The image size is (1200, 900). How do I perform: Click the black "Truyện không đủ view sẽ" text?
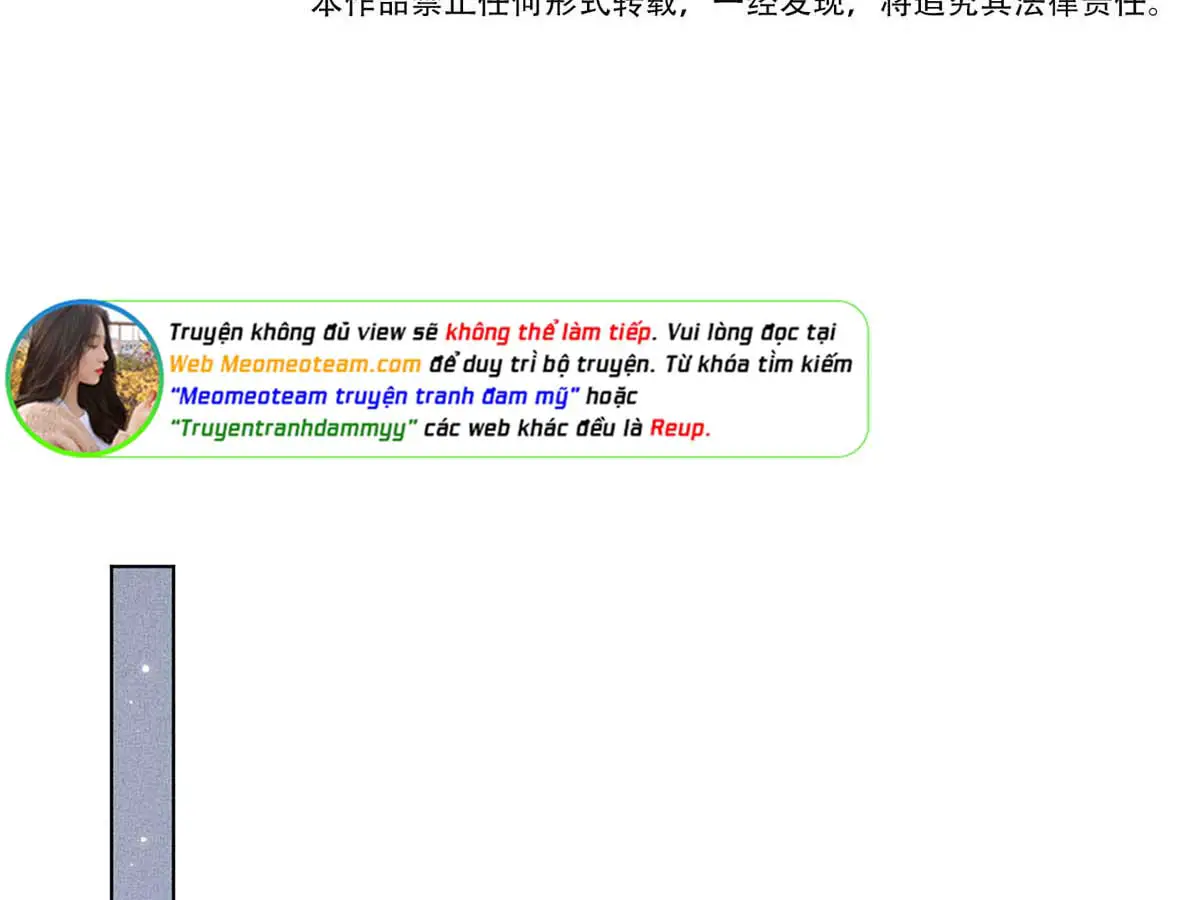[303, 332]
